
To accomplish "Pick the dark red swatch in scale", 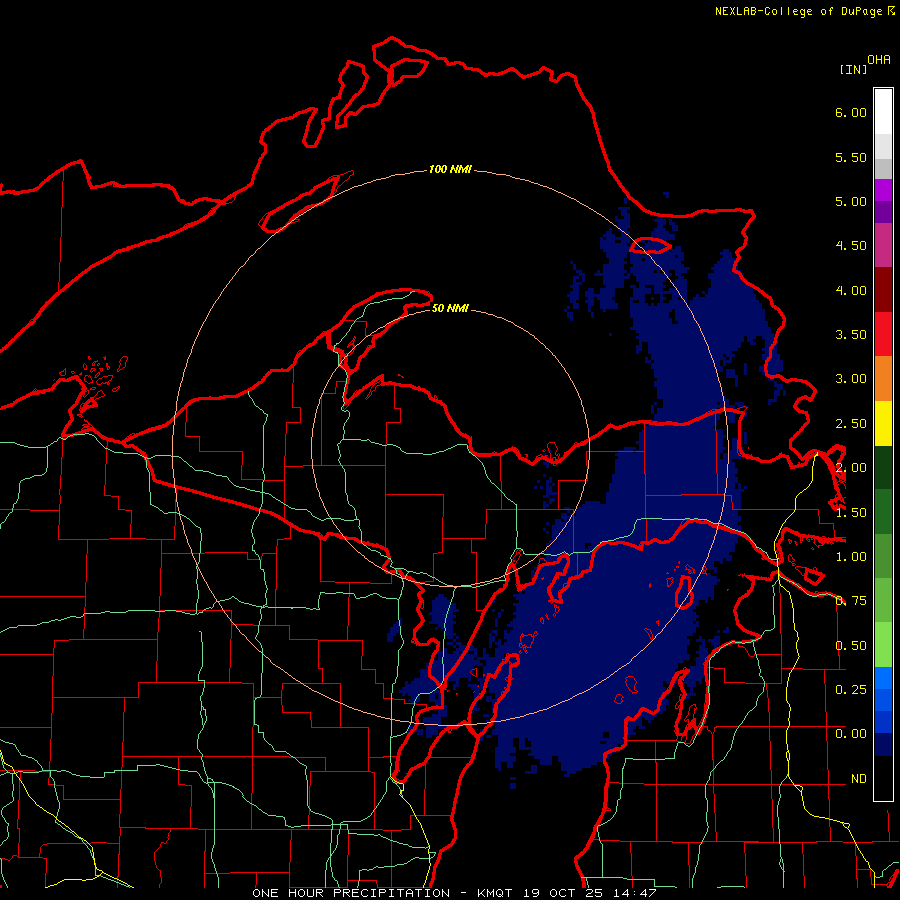I will tap(883, 290).
